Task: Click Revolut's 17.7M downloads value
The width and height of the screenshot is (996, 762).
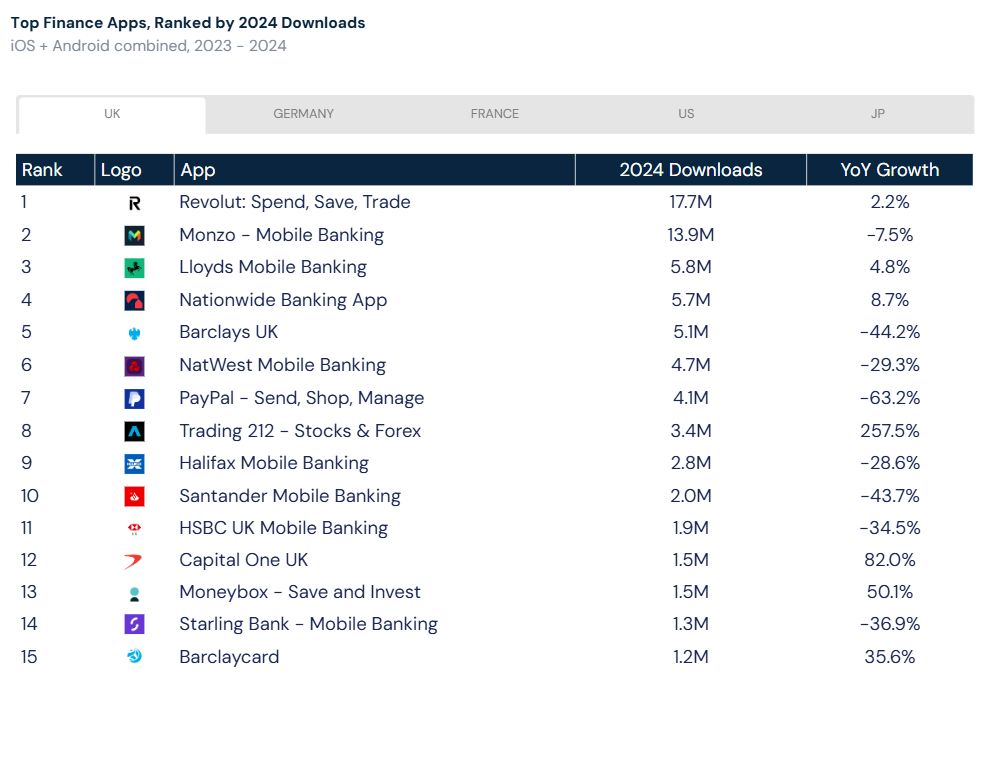Action: tap(690, 203)
